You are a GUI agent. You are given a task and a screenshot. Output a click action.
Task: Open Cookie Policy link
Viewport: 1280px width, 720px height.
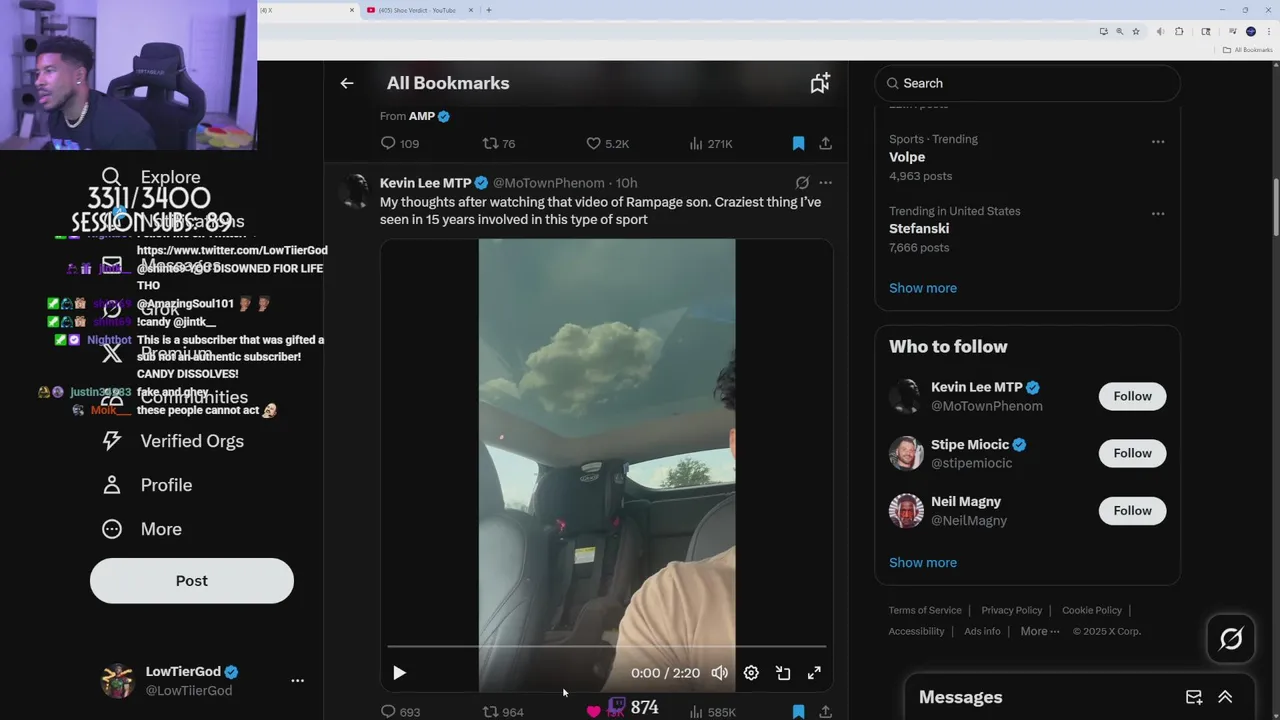(x=1091, y=610)
